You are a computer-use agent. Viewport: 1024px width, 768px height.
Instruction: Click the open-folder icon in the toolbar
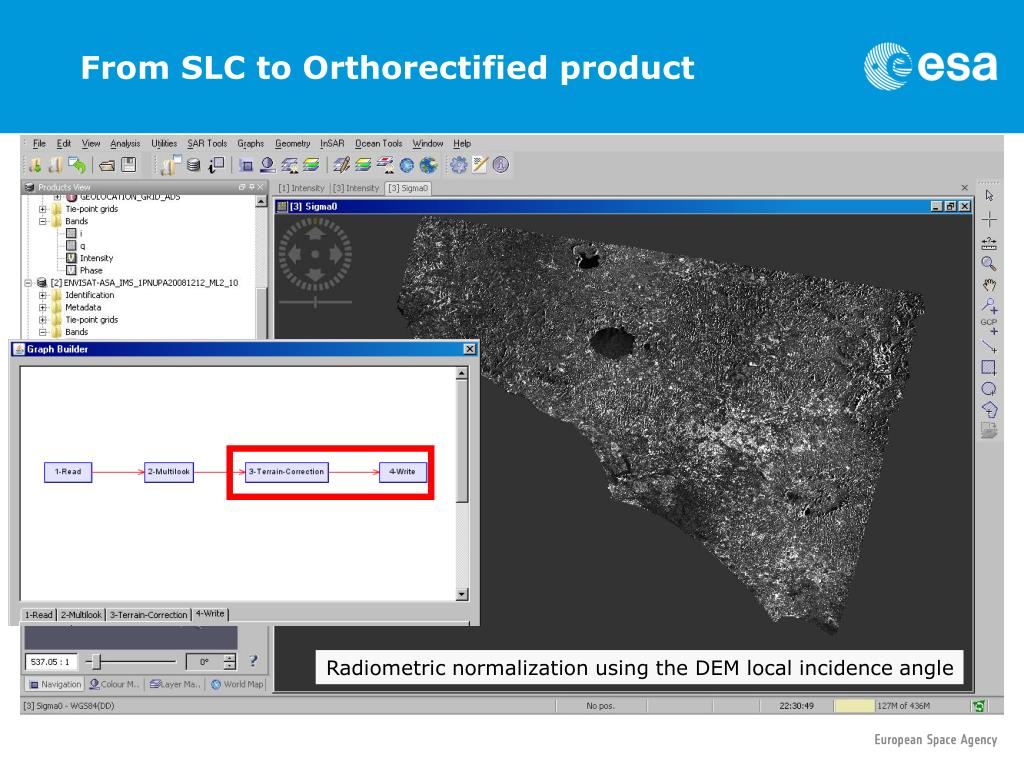pyautogui.click(x=107, y=166)
